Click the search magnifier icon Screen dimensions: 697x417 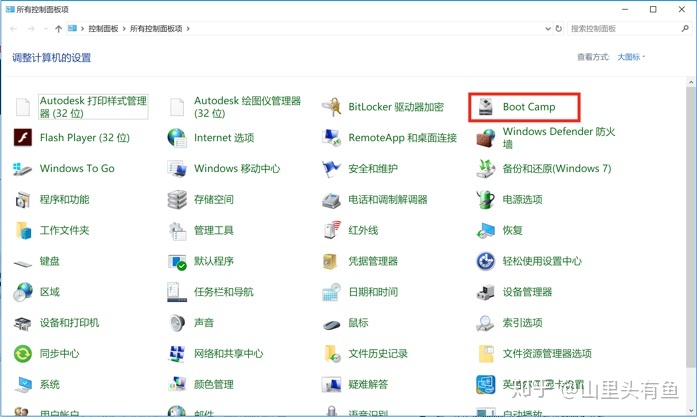[x=685, y=28]
